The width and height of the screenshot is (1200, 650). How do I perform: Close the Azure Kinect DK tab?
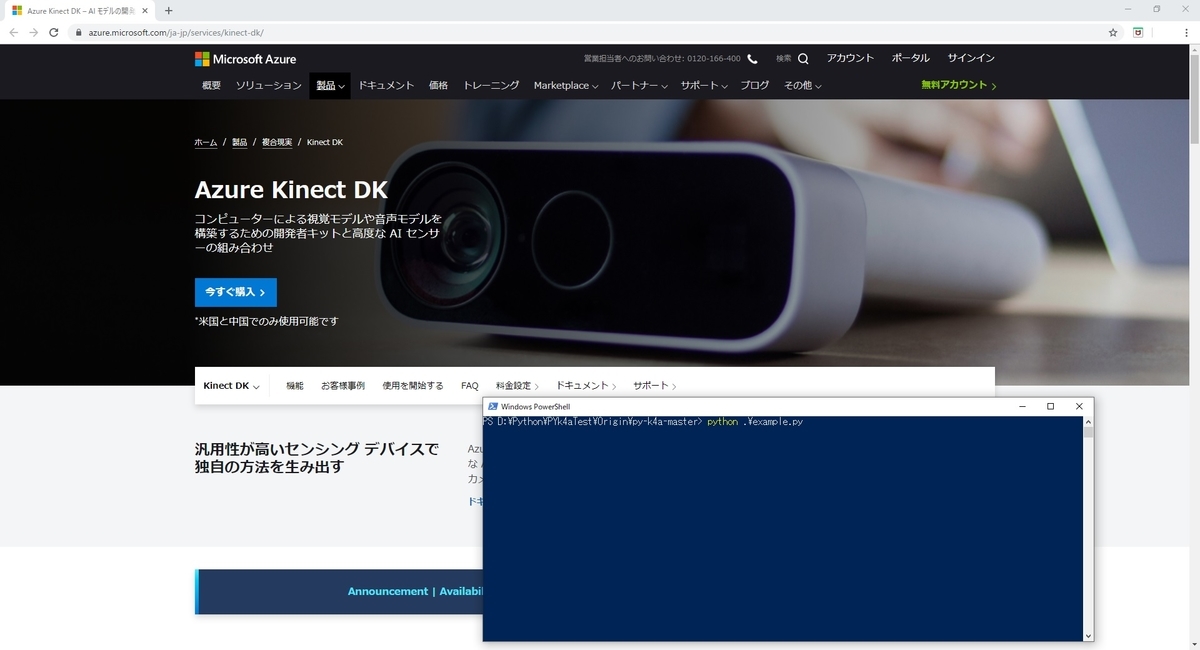coord(147,10)
